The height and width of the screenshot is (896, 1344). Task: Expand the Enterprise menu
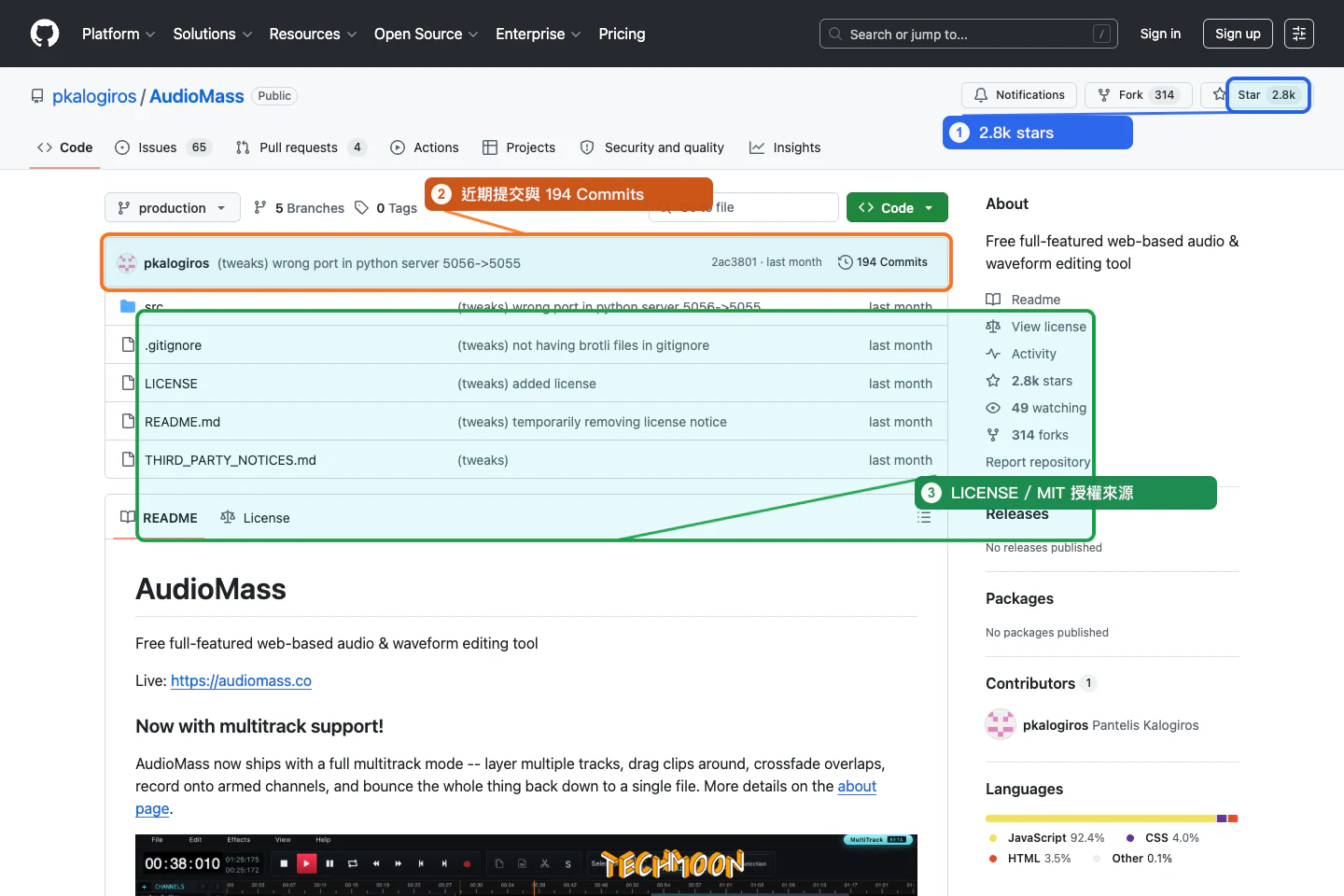pyautogui.click(x=539, y=34)
